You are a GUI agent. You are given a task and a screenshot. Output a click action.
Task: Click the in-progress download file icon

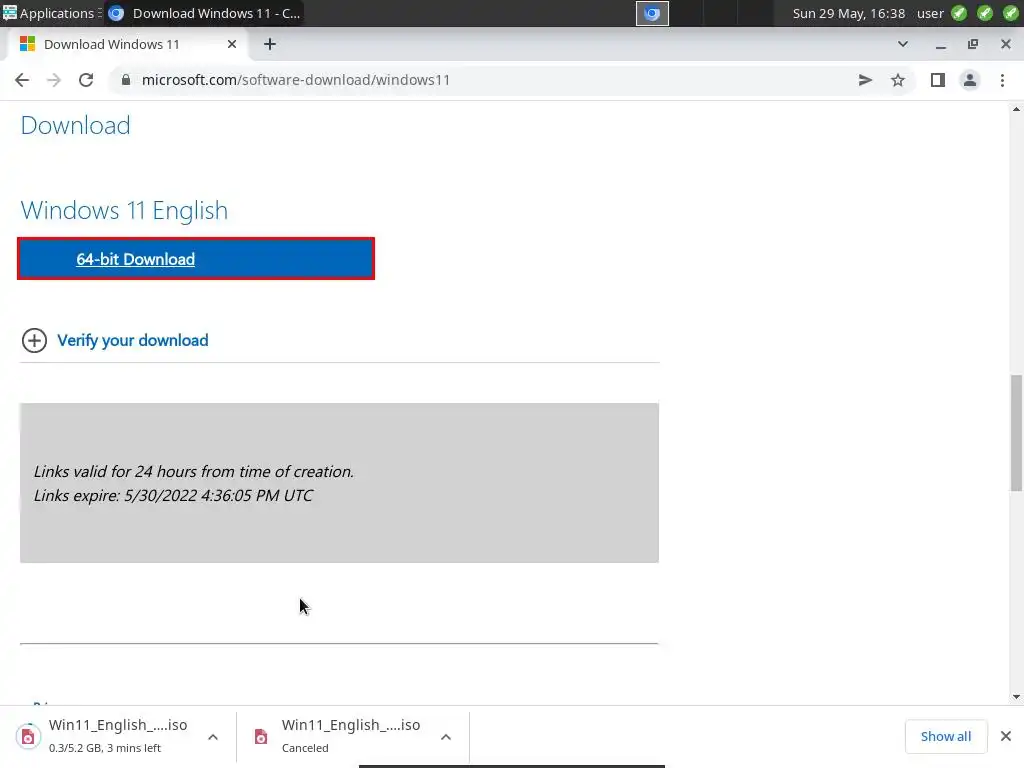pos(28,737)
